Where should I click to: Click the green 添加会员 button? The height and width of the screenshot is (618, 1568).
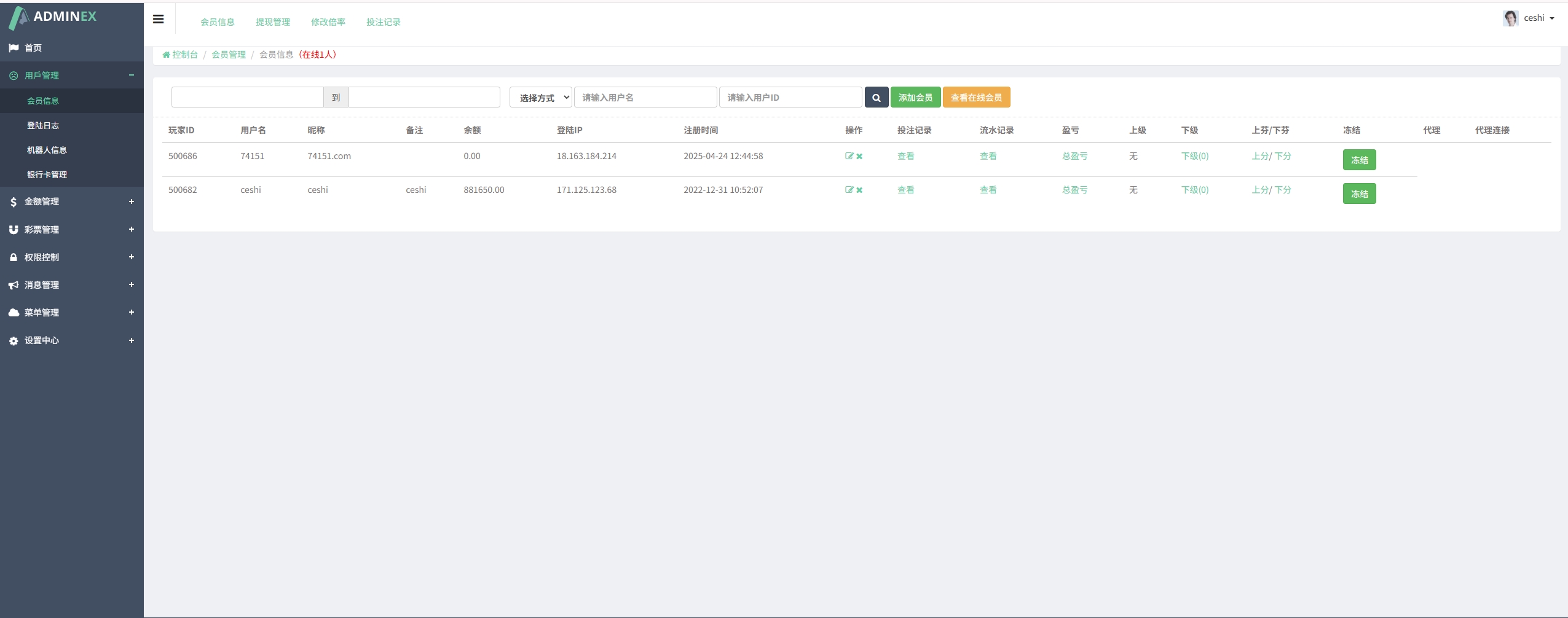pyautogui.click(x=915, y=98)
